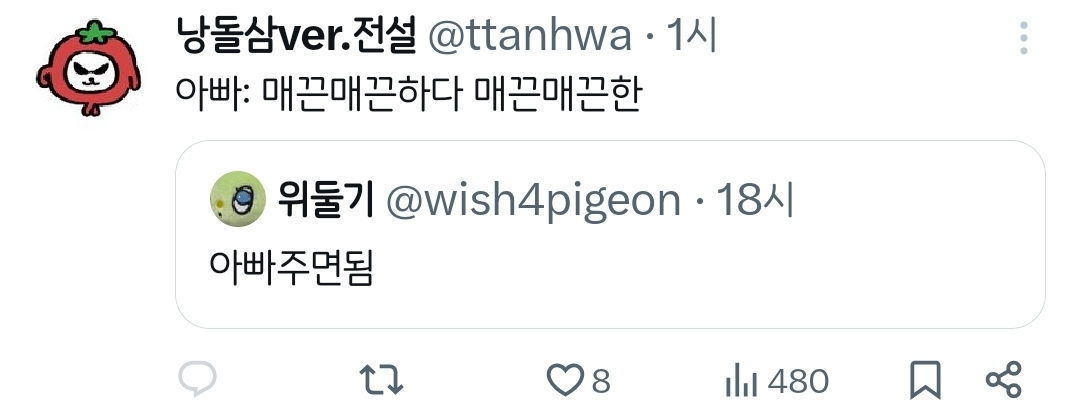Visit the @ttanhwa handle

(x=530, y=36)
